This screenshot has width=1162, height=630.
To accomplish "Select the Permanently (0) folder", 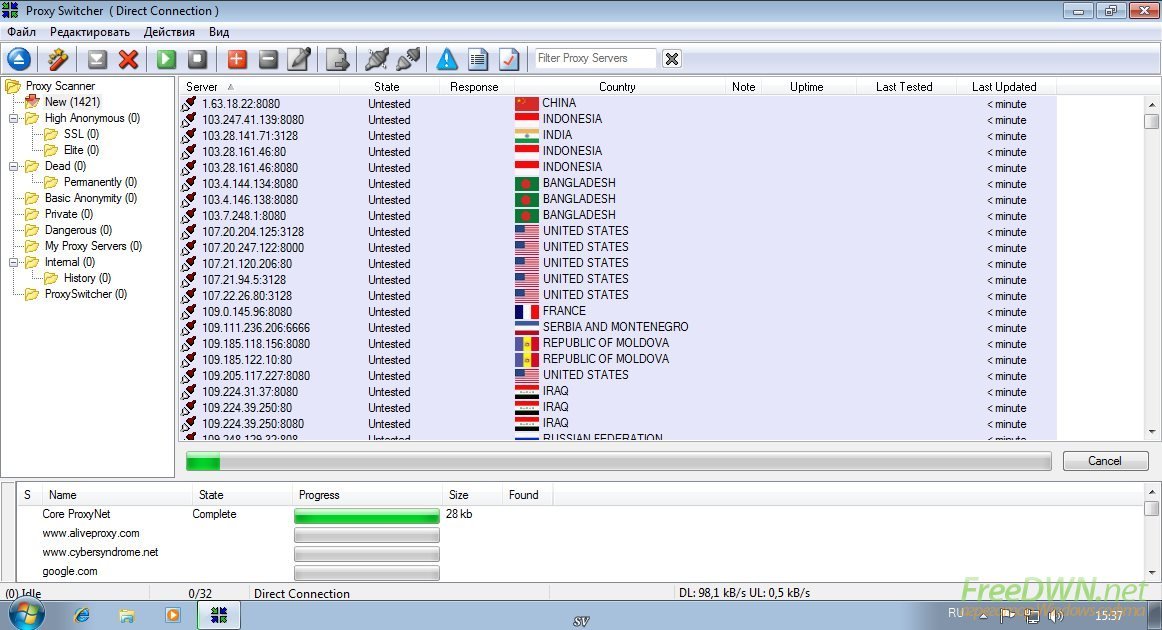I will click(100, 182).
